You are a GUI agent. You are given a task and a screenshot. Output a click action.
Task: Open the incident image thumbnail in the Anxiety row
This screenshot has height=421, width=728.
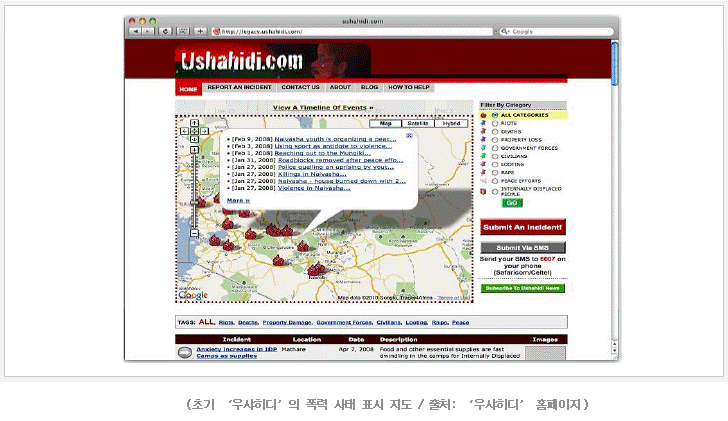(545, 353)
